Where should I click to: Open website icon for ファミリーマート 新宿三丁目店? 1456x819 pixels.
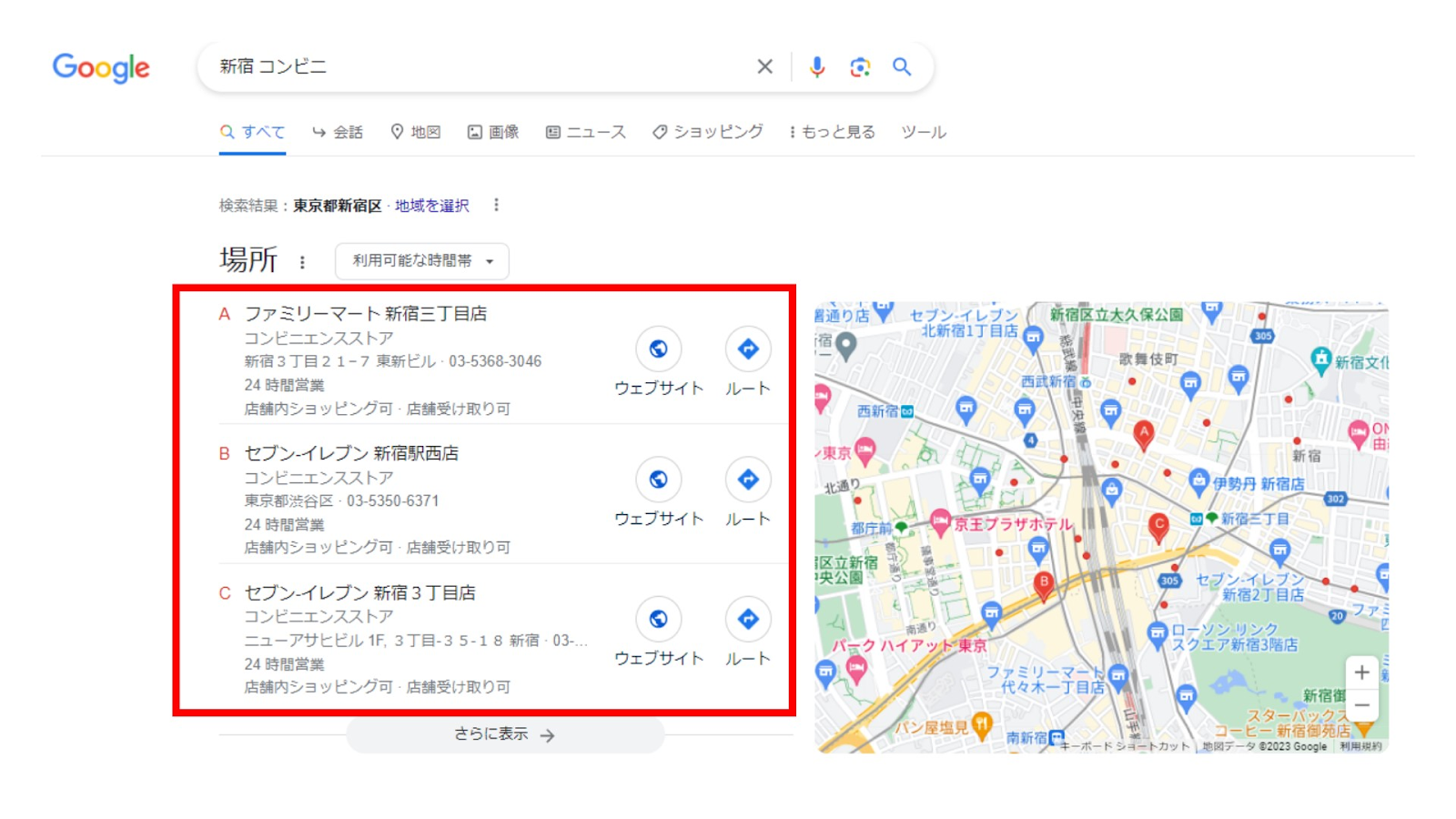[x=658, y=349]
